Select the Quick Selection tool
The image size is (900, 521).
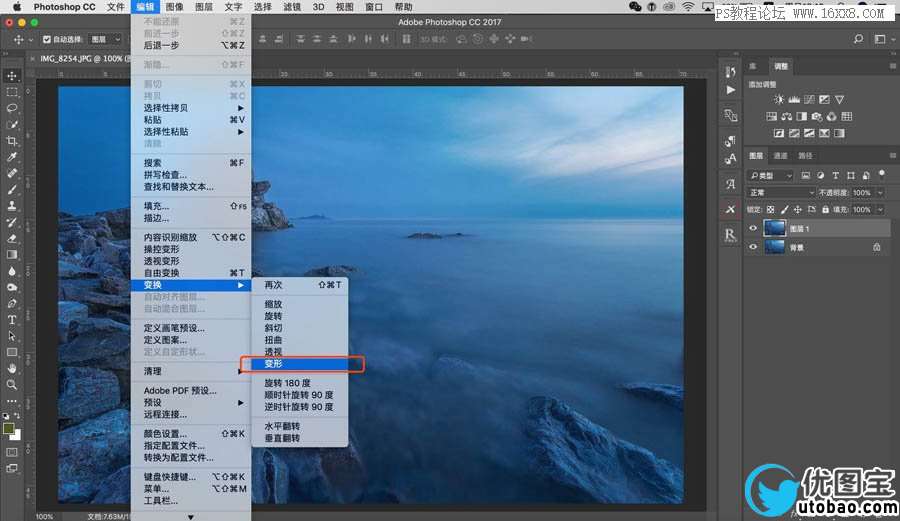(11, 125)
